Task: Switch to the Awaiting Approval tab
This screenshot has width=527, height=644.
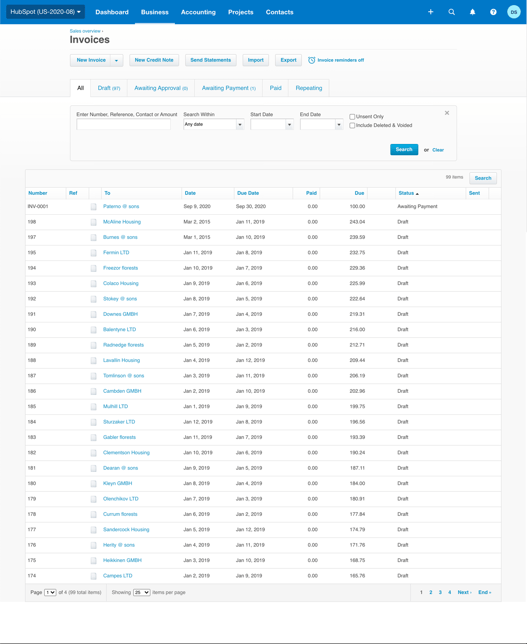Action: 161,88
